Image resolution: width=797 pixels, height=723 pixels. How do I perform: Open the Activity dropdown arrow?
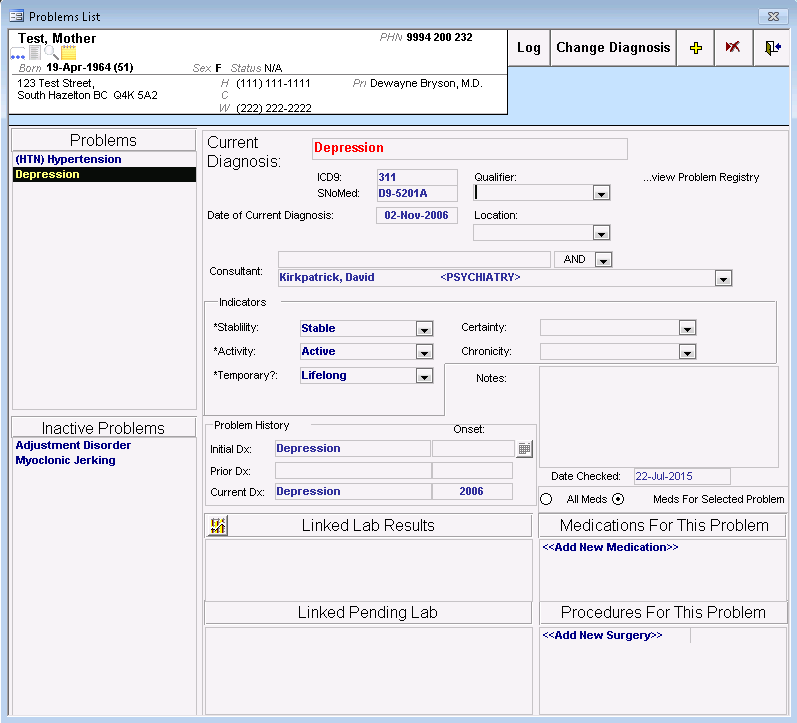pos(424,352)
